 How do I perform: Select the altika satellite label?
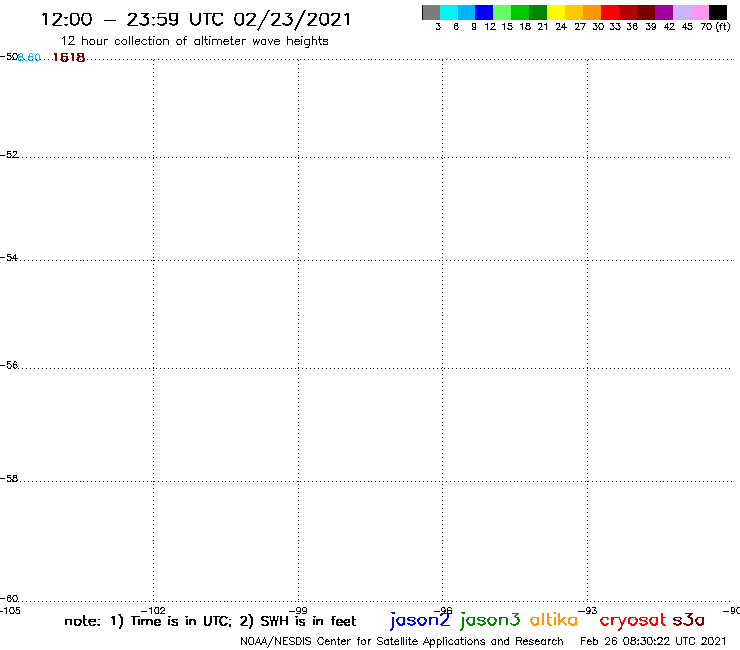(554, 619)
